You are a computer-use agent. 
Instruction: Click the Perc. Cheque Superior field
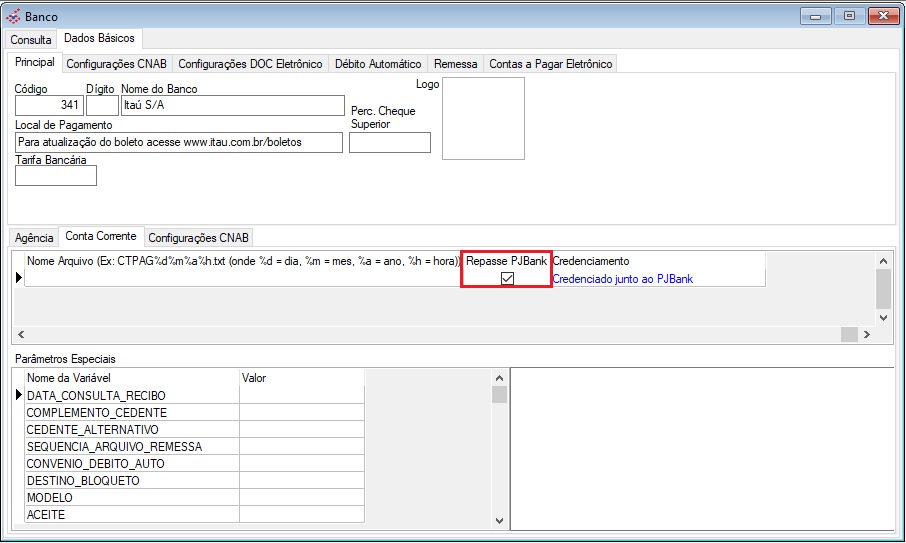(x=390, y=143)
